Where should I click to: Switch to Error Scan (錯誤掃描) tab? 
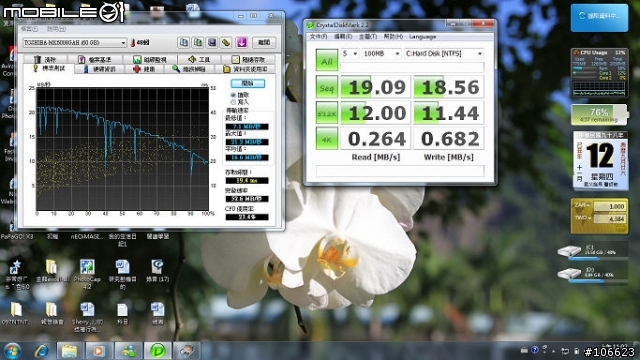tap(190, 69)
